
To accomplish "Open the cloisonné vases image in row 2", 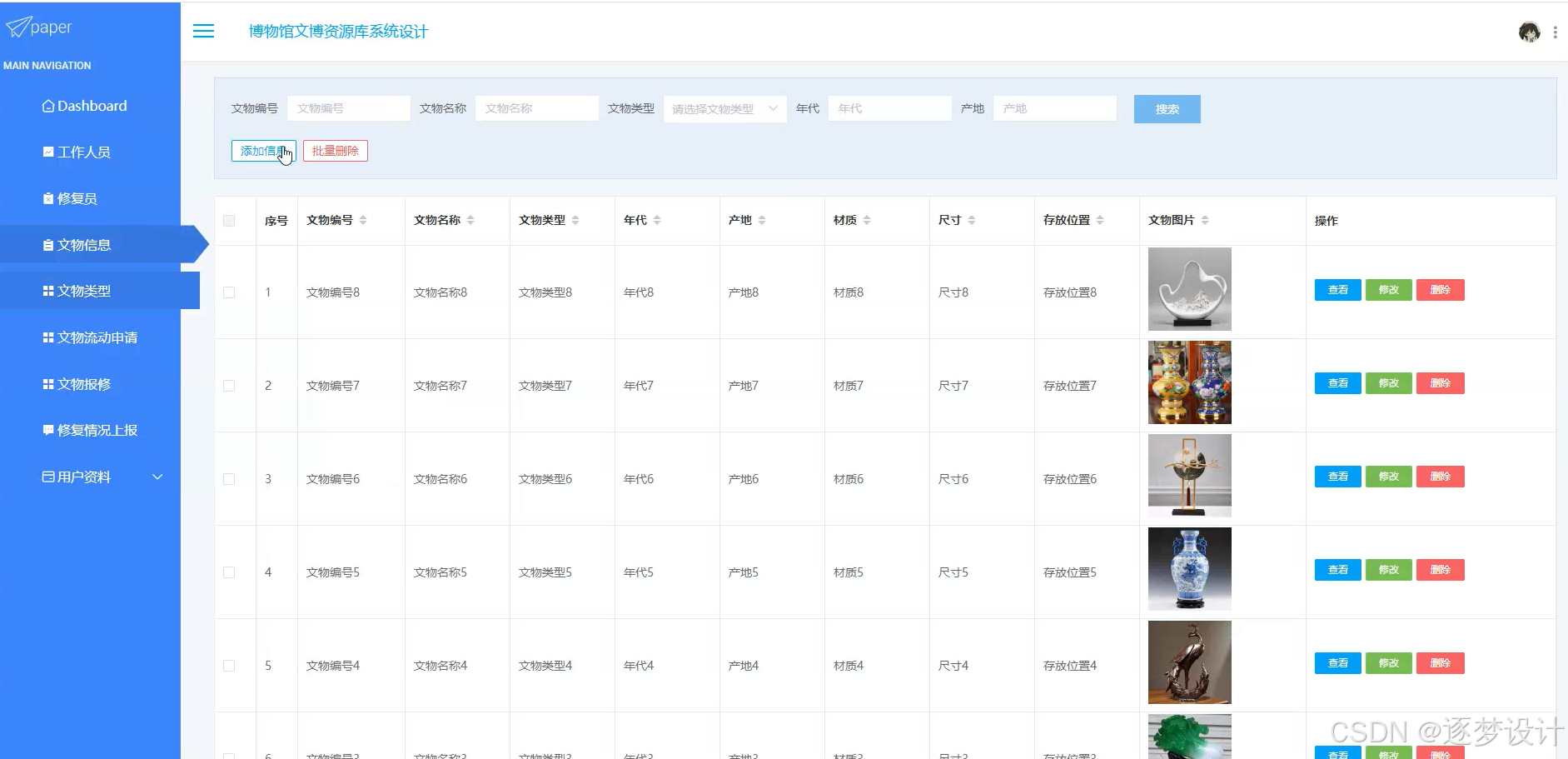I will pos(1189,382).
